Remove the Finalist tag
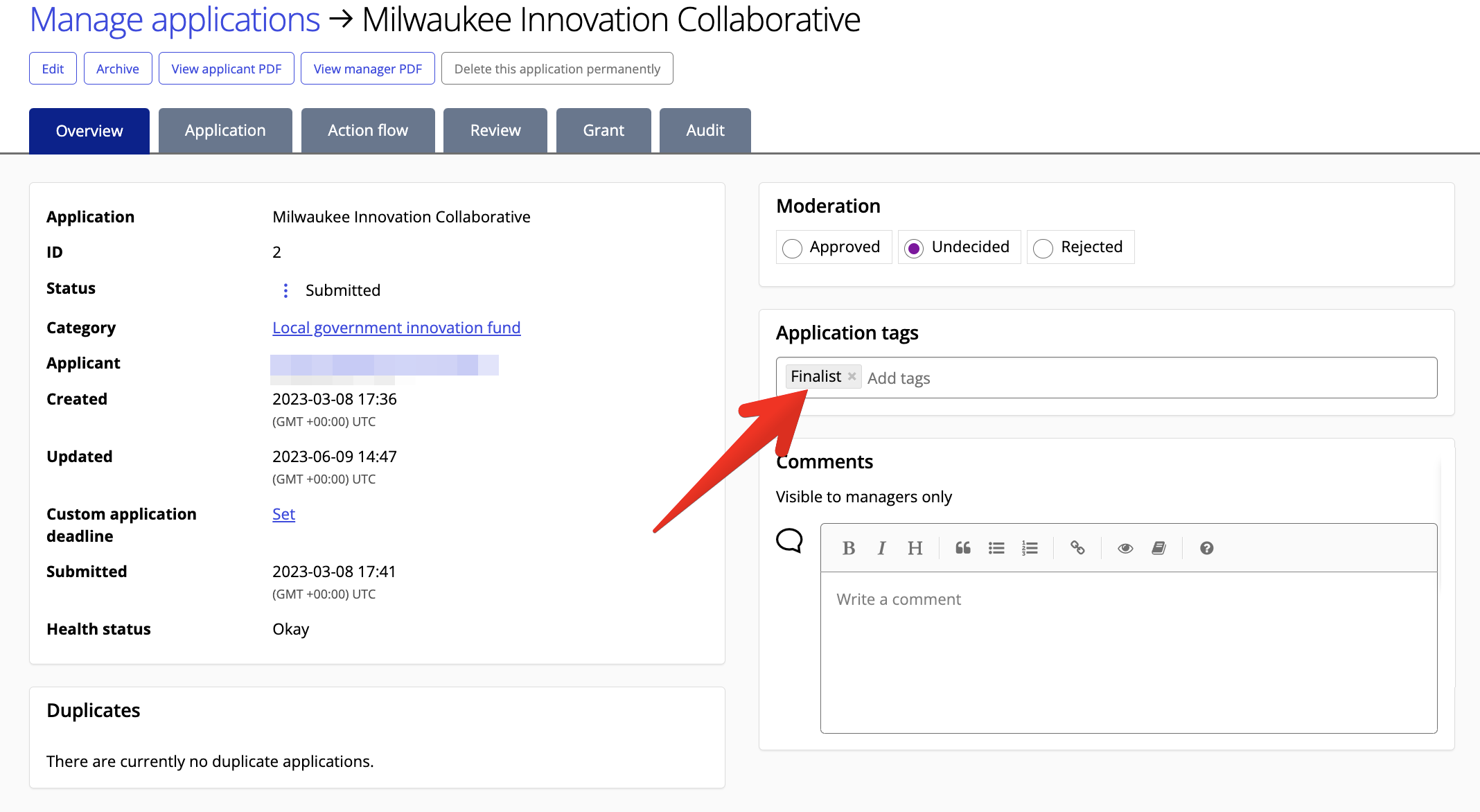 click(852, 376)
